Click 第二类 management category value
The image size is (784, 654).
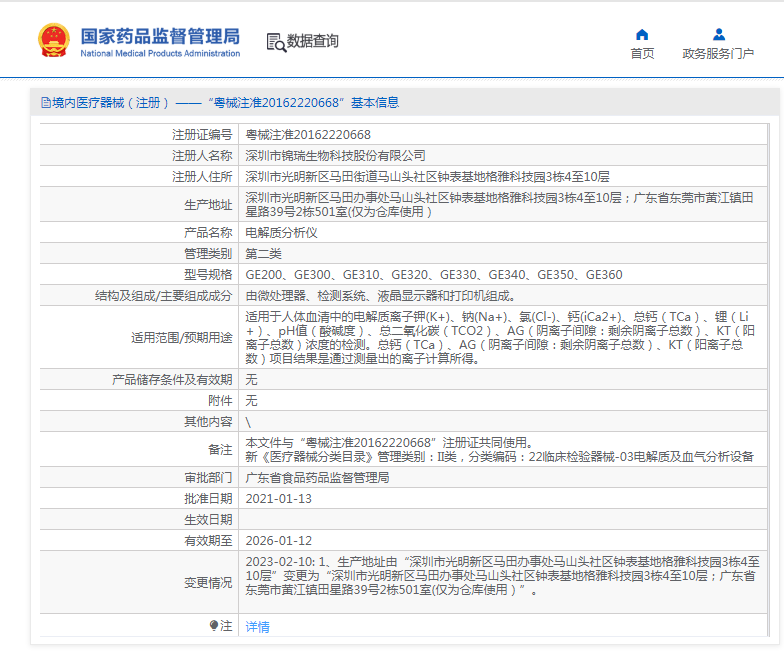coord(264,254)
